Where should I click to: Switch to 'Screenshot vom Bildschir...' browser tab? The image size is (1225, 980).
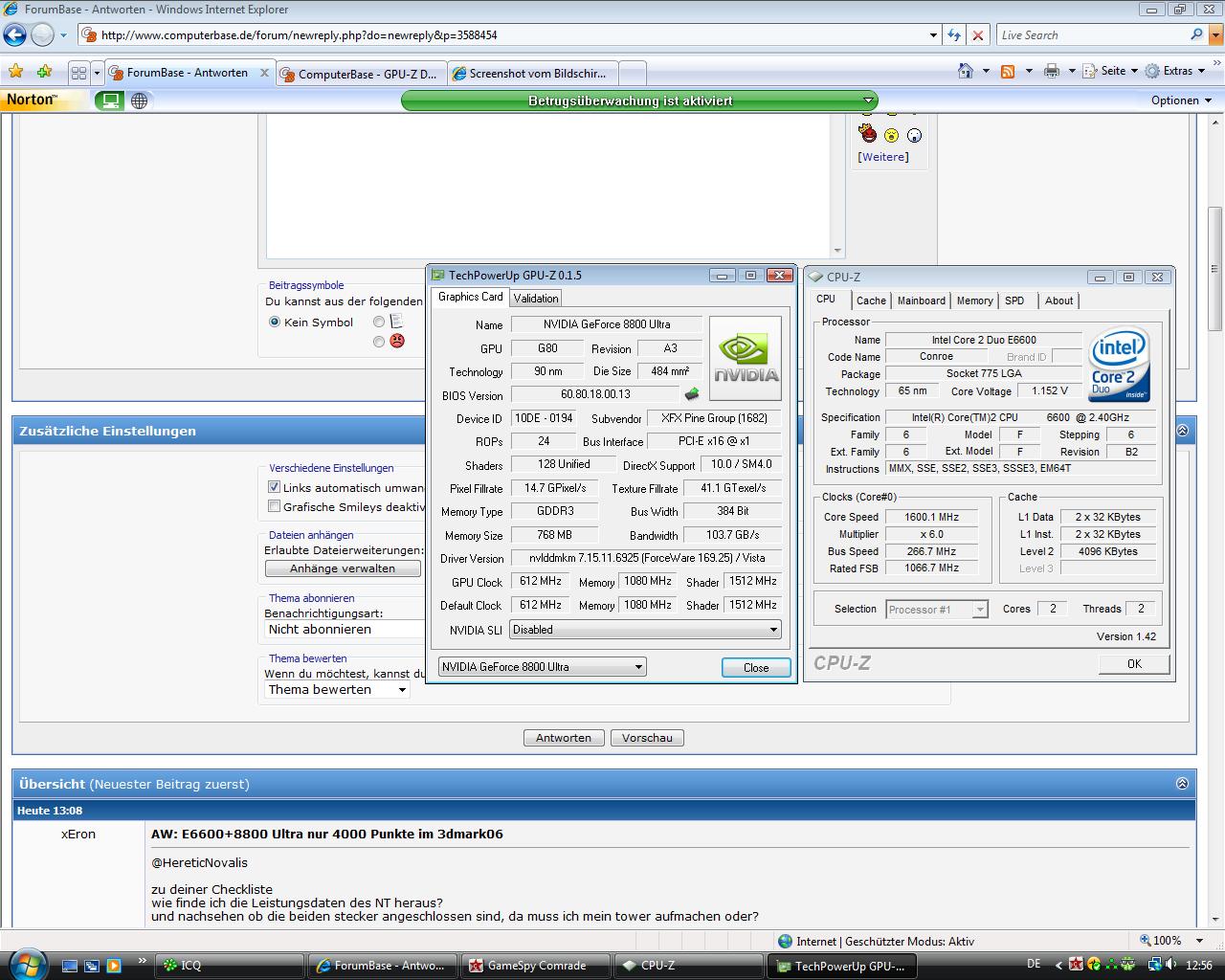[533, 73]
